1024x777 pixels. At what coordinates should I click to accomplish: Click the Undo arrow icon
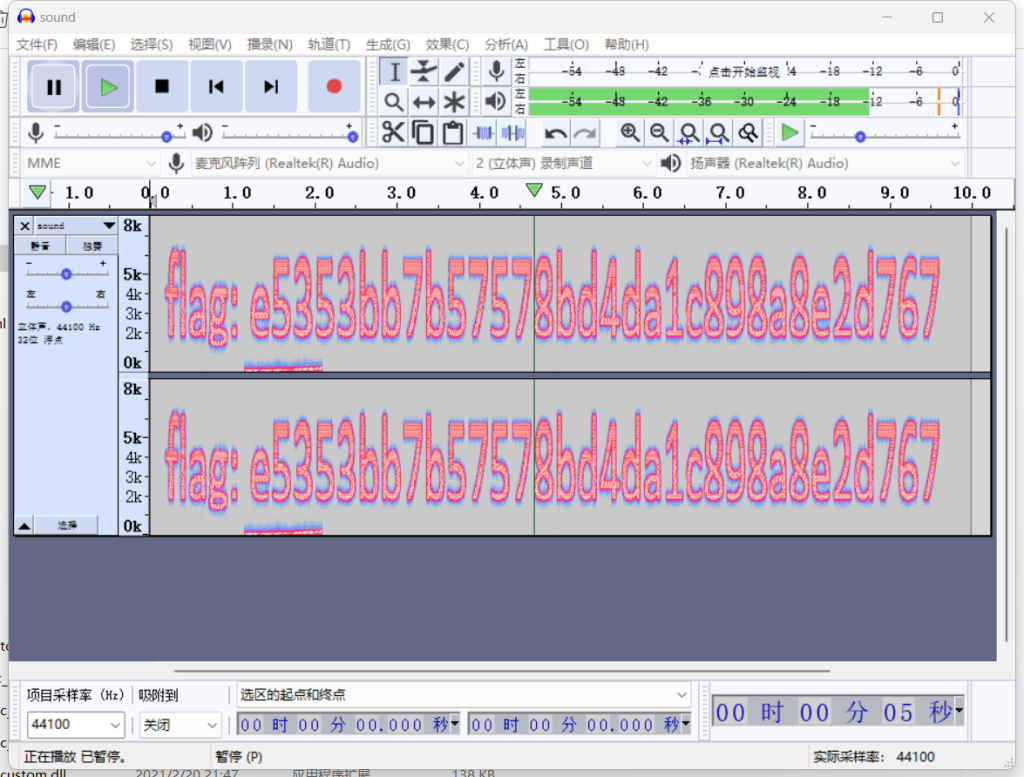(556, 133)
